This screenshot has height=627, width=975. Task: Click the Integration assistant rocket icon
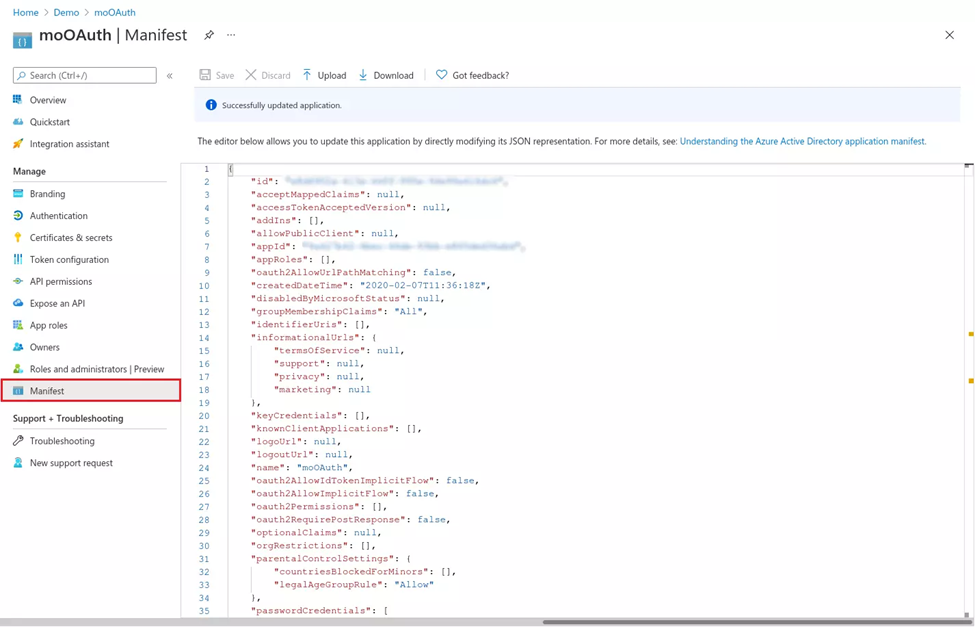point(18,144)
